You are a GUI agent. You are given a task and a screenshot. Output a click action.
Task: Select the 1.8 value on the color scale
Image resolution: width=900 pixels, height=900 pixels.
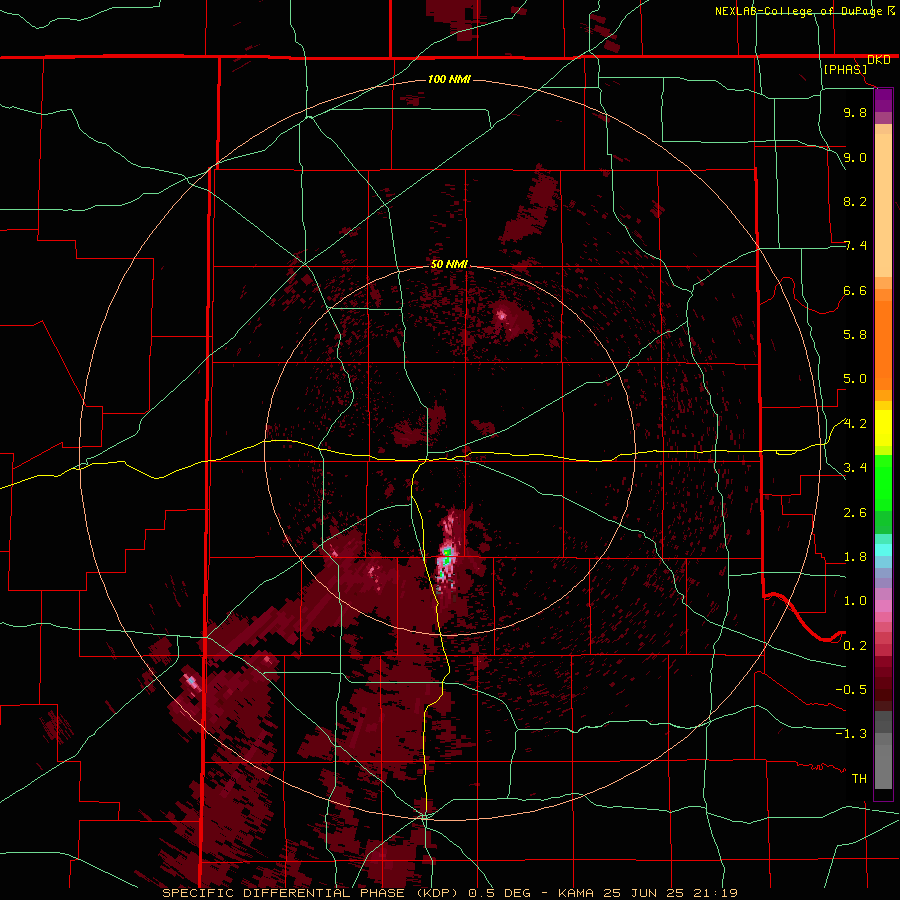[x=855, y=557]
